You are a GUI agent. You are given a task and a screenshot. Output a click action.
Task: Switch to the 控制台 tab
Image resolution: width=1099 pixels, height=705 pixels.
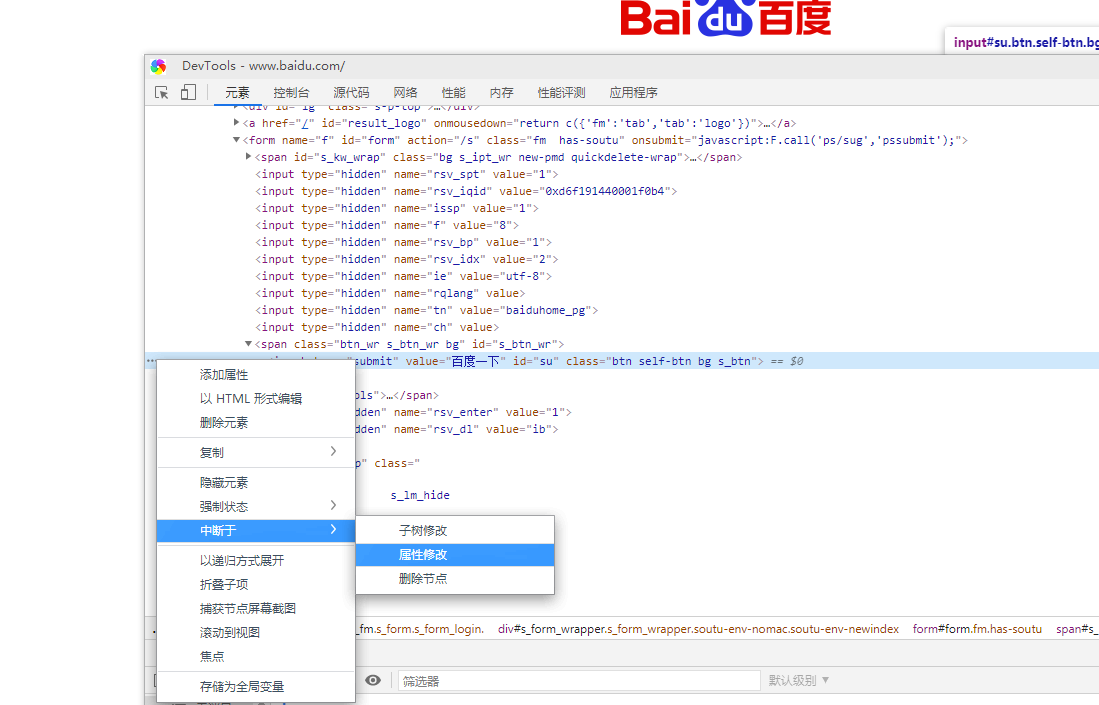point(291,93)
